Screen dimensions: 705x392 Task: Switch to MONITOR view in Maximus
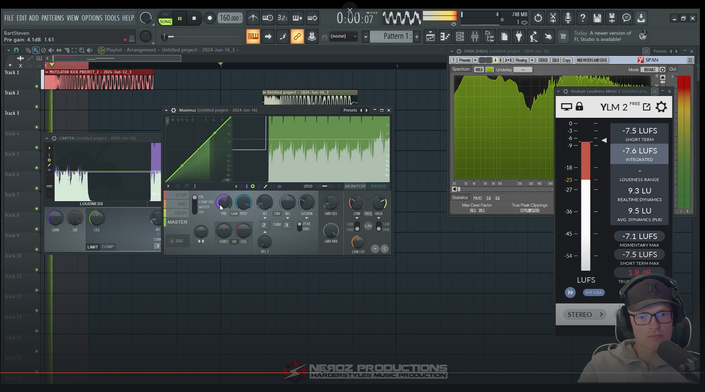click(x=355, y=186)
